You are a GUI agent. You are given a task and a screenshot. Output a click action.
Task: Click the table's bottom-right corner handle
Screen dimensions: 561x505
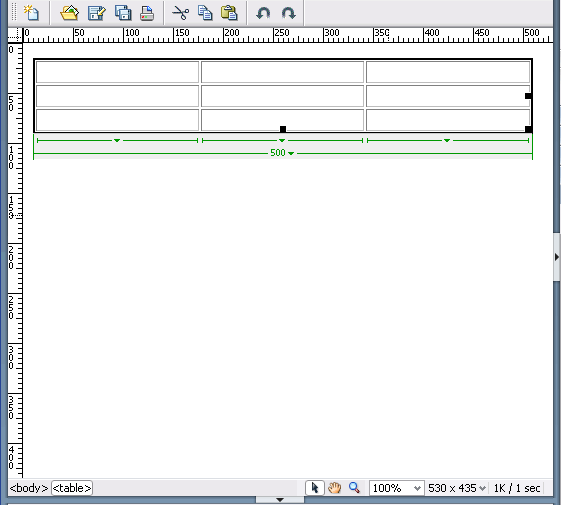[528, 129]
